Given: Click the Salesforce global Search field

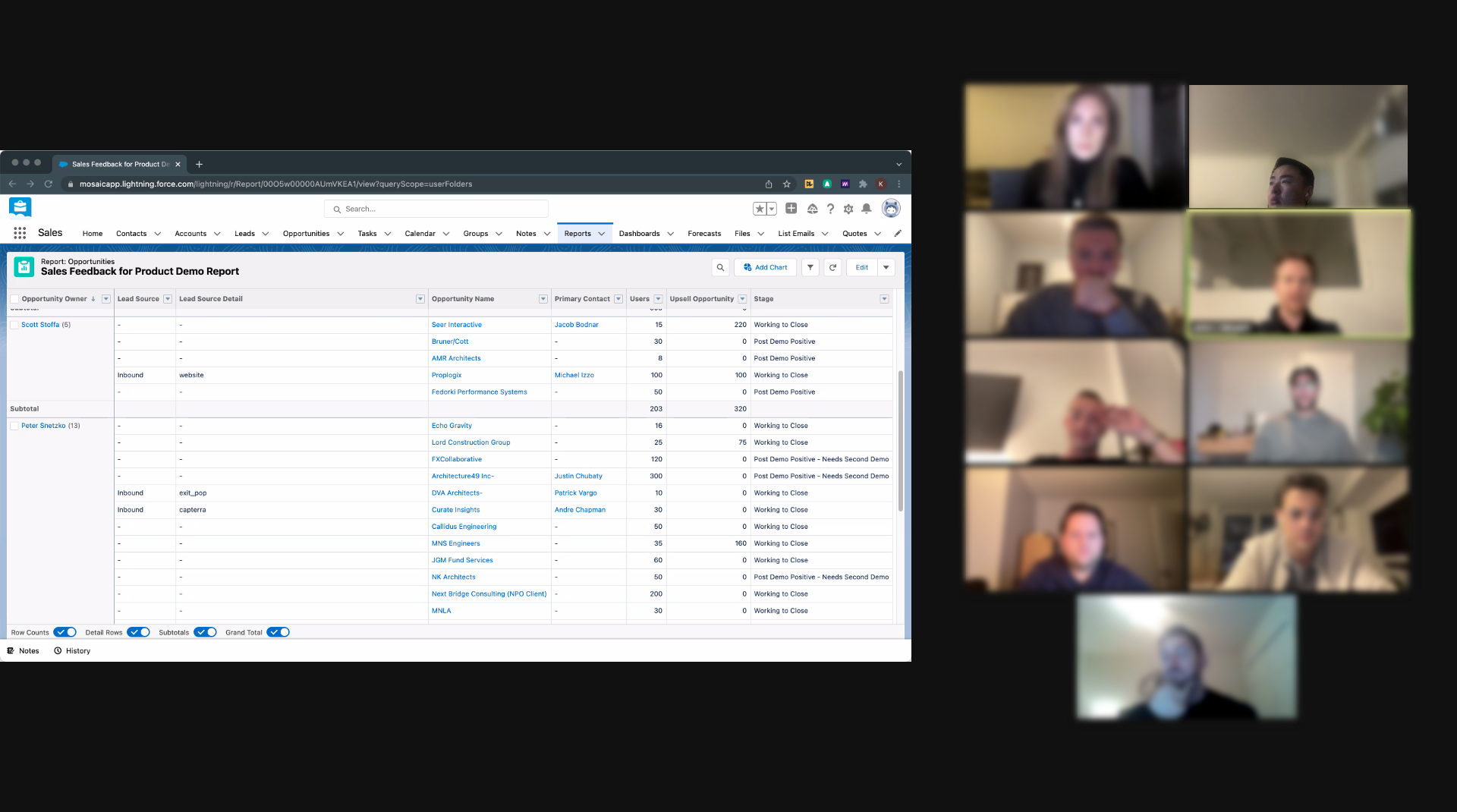Looking at the screenshot, I should (436, 209).
